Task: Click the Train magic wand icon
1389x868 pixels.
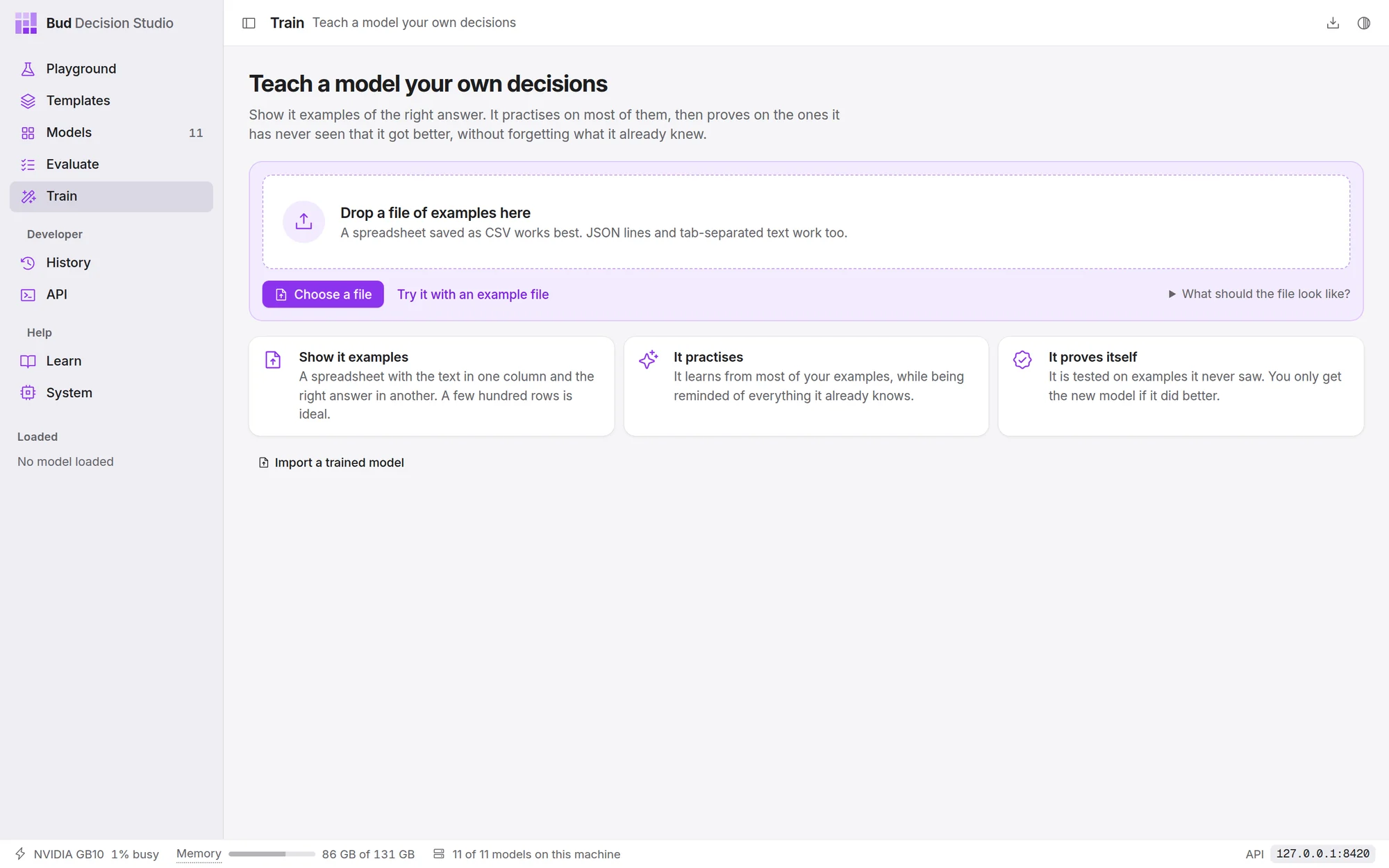Action: [x=28, y=197]
